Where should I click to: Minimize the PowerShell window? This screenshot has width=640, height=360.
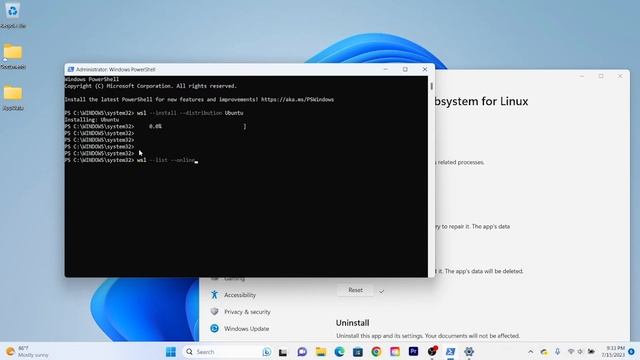click(x=386, y=69)
